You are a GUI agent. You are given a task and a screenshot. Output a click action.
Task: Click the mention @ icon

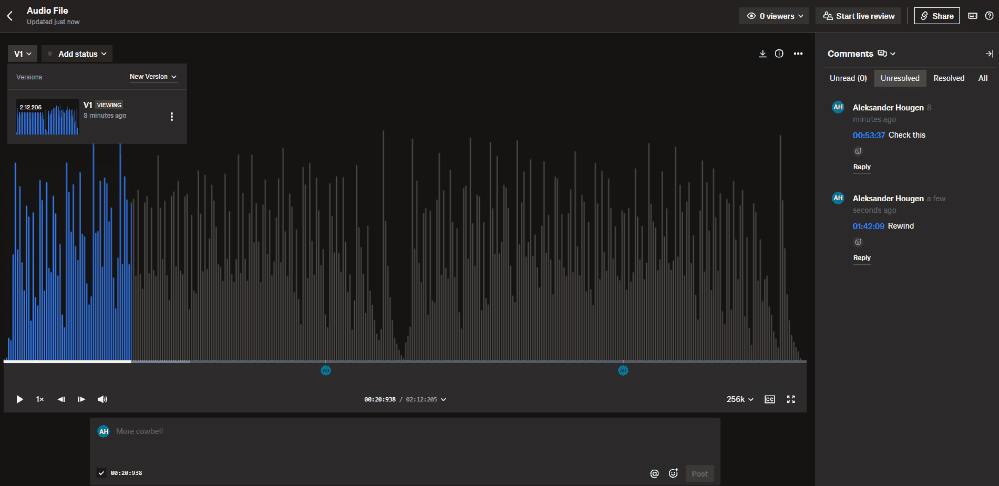click(654, 473)
